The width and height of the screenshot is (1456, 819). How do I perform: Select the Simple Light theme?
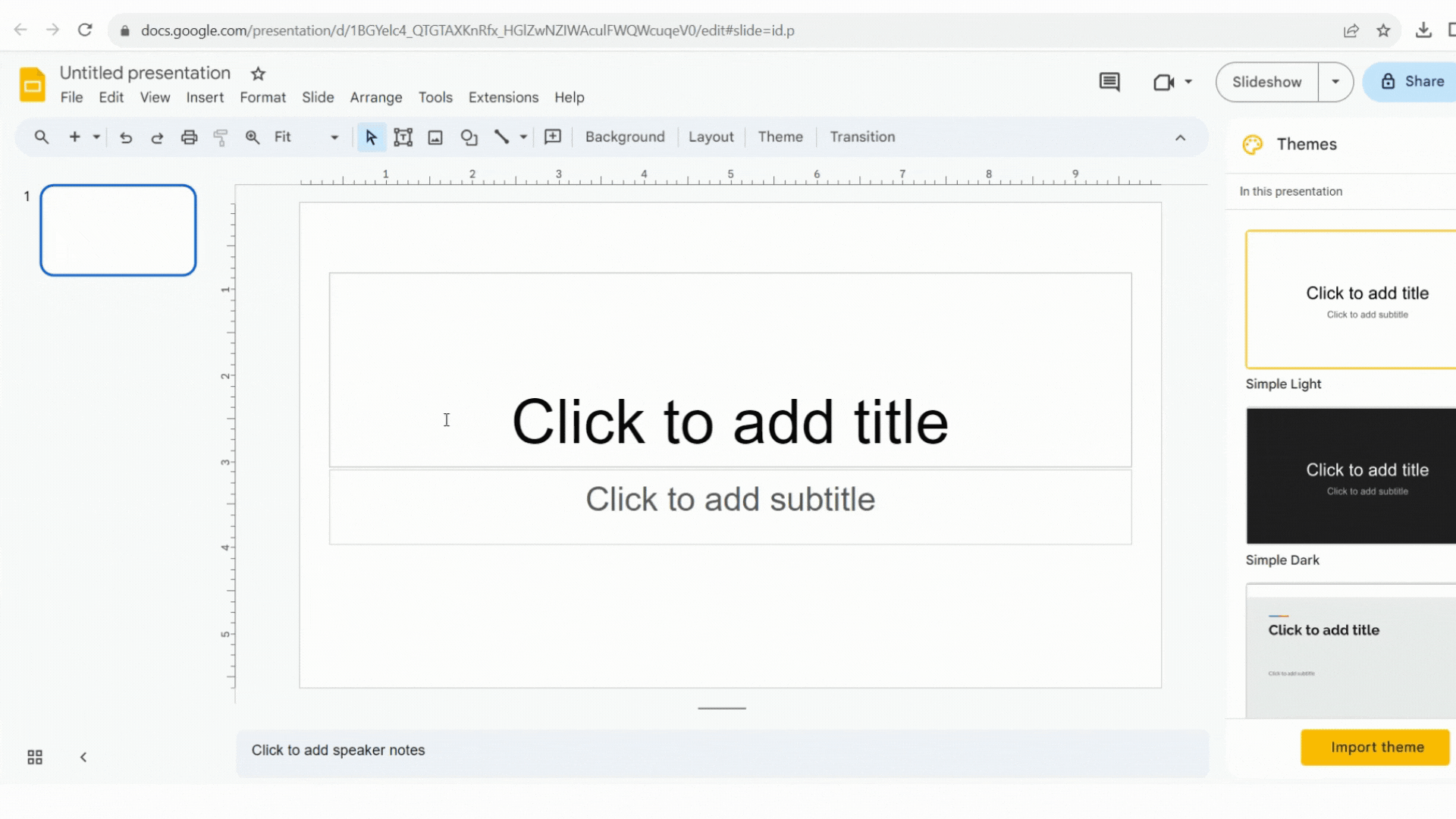pyautogui.click(x=1351, y=300)
